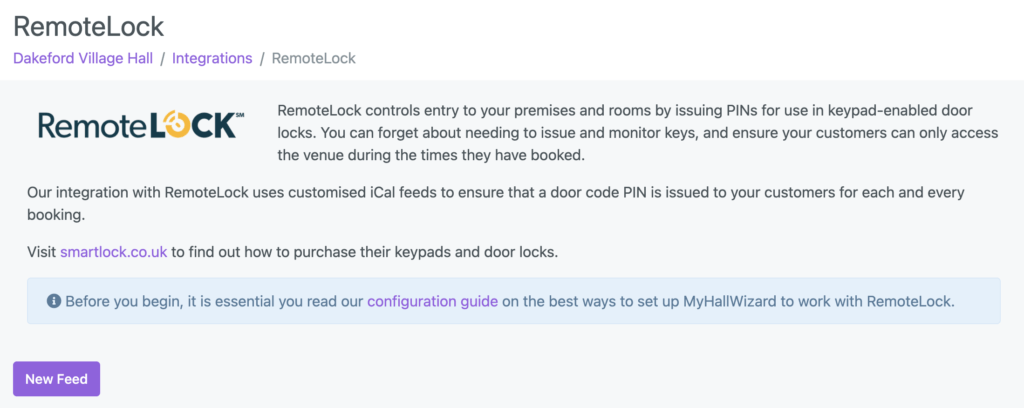This screenshot has height=408, width=1024.
Task: Click the SM service mark beside the logo
Action: [237, 116]
